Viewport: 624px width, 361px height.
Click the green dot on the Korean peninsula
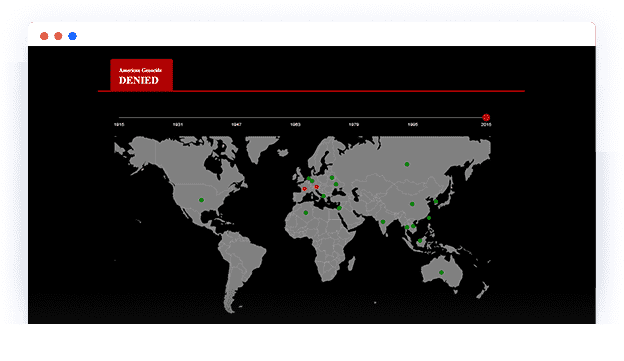(x=436, y=202)
